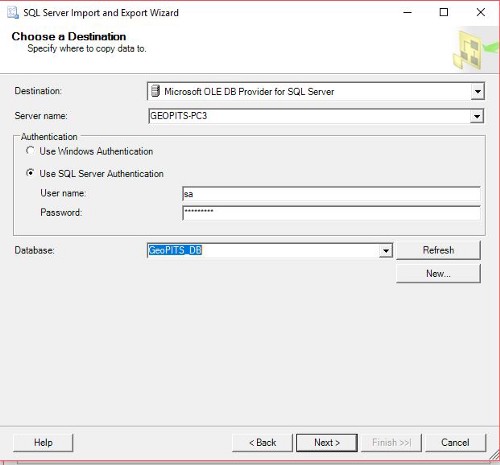
Task: Click the GeoPITS_DB database text box
Action: [x=263, y=250]
